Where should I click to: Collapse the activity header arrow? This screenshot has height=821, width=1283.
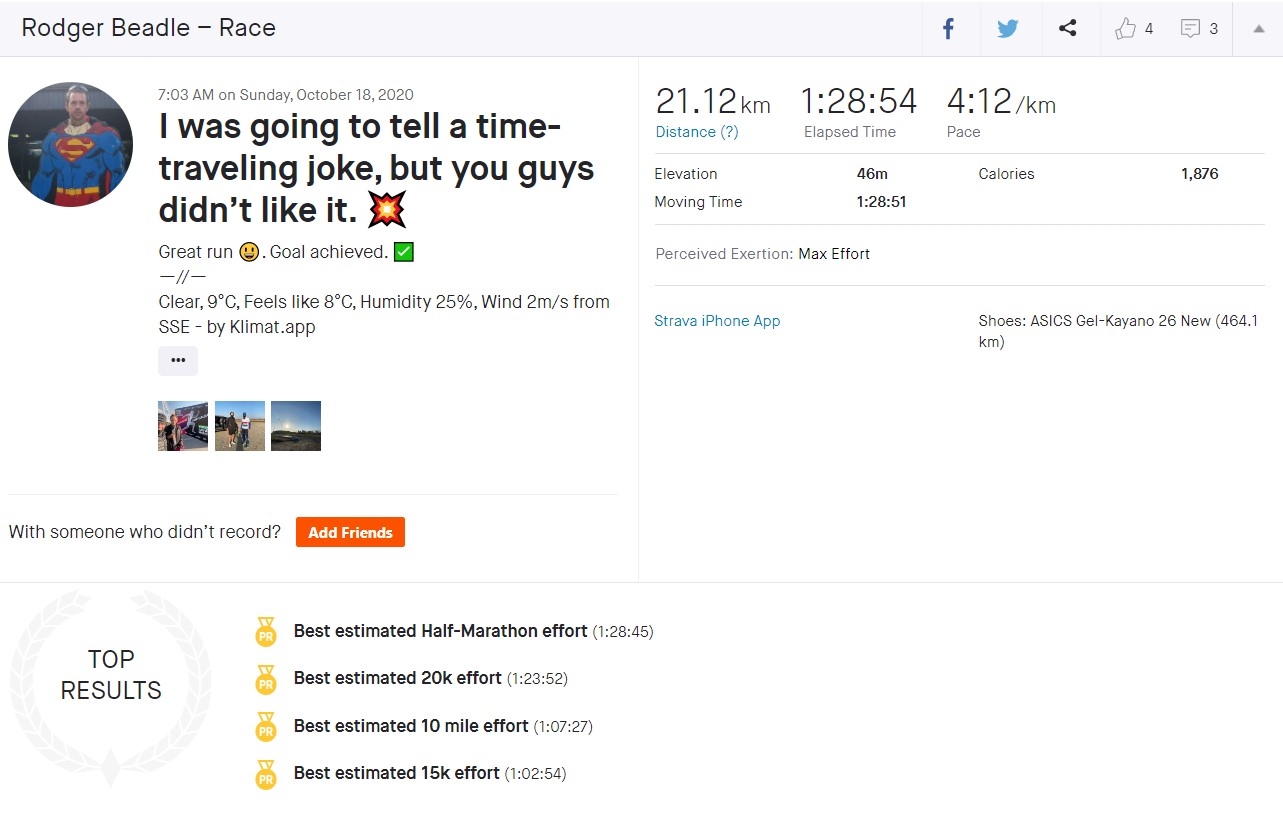1259,29
